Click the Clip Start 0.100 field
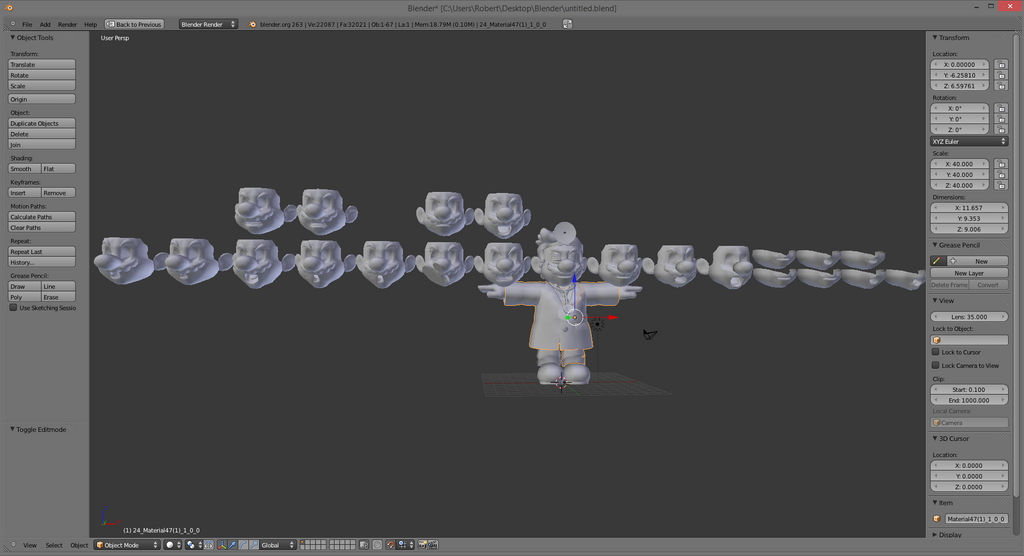 pos(969,389)
